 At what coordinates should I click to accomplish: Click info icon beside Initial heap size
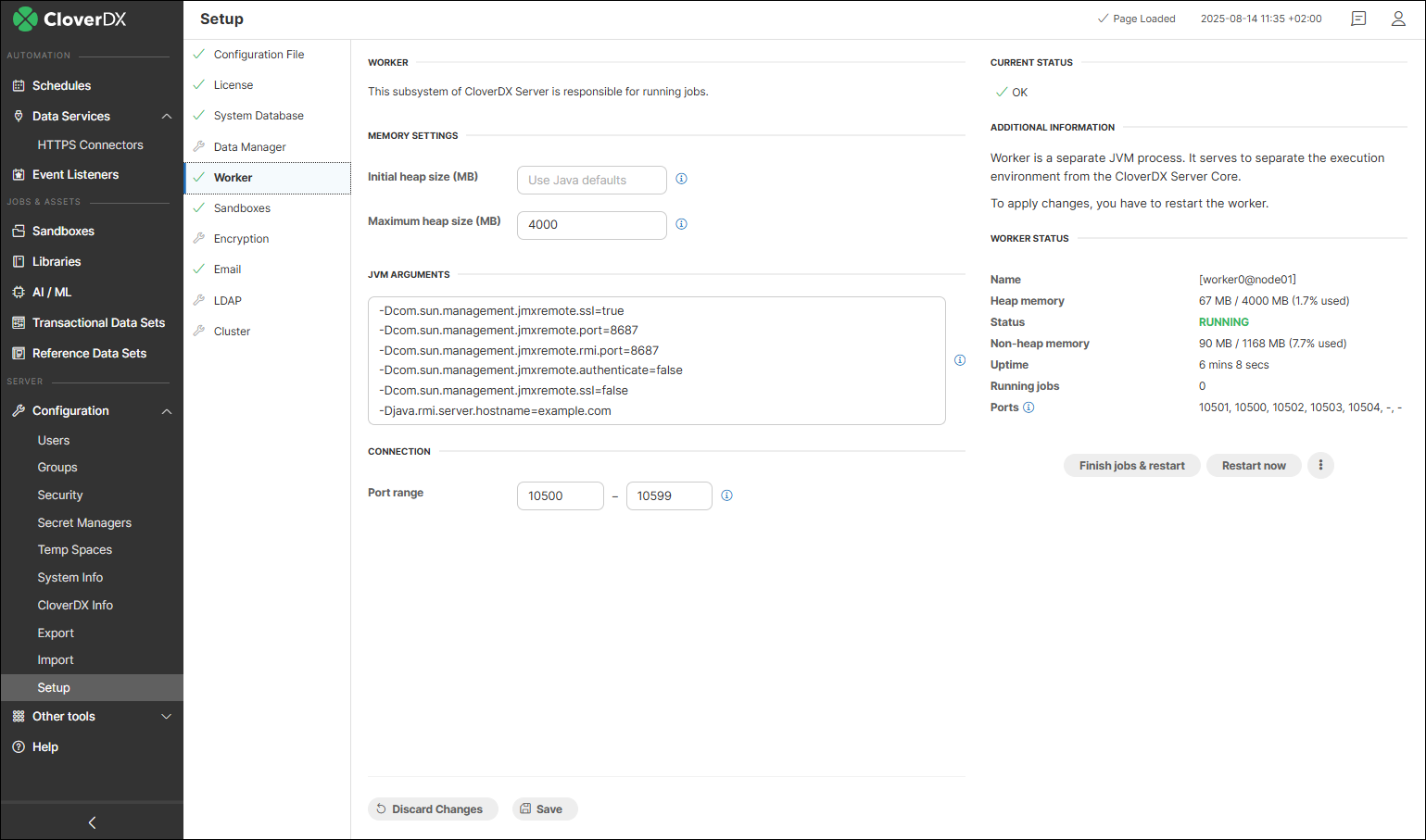[681, 179]
